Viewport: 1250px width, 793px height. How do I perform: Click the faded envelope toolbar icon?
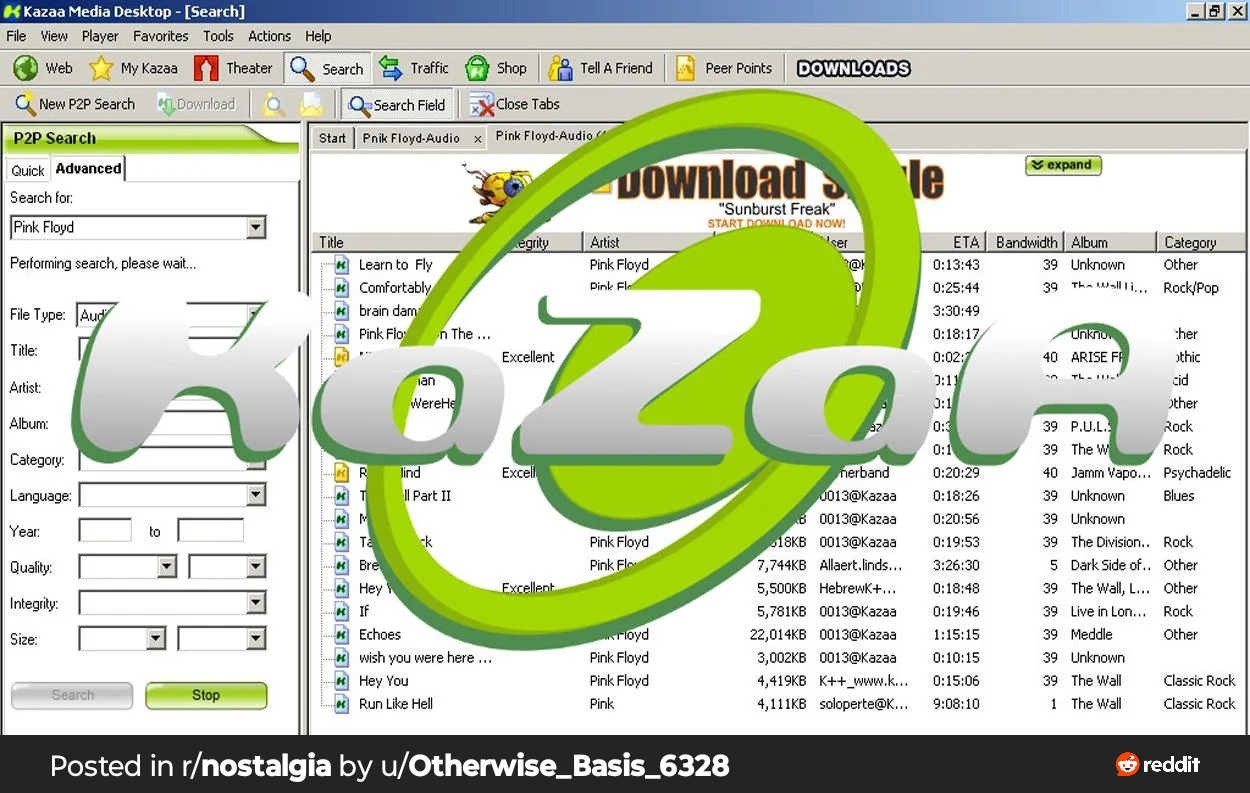(312, 104)
